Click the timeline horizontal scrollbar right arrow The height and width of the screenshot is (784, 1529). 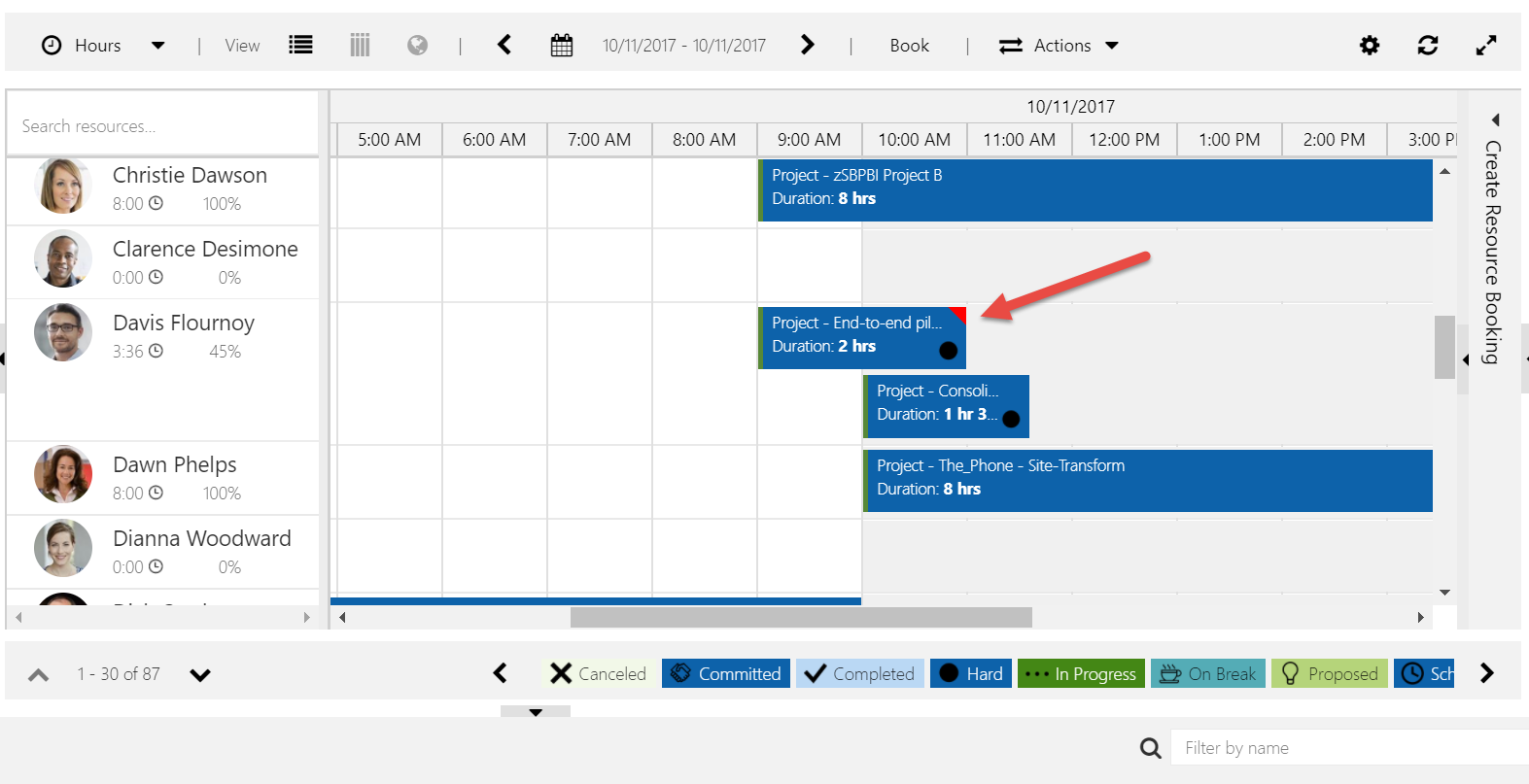tap(1421, 617)
